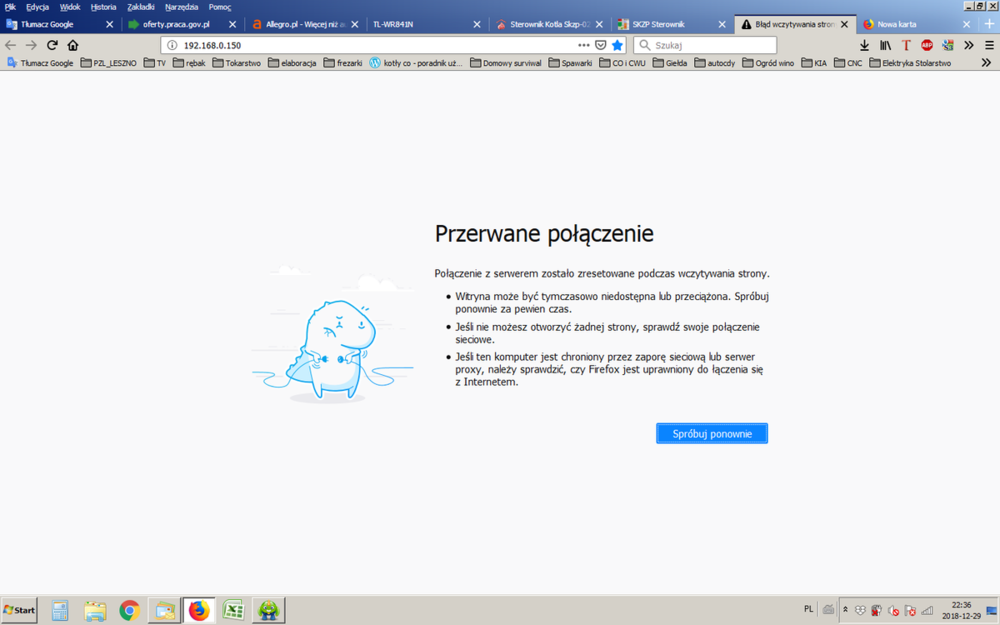1000x625 pixels.
Task: Open Google Chrome from the taskbar
Action: point(129,610)
